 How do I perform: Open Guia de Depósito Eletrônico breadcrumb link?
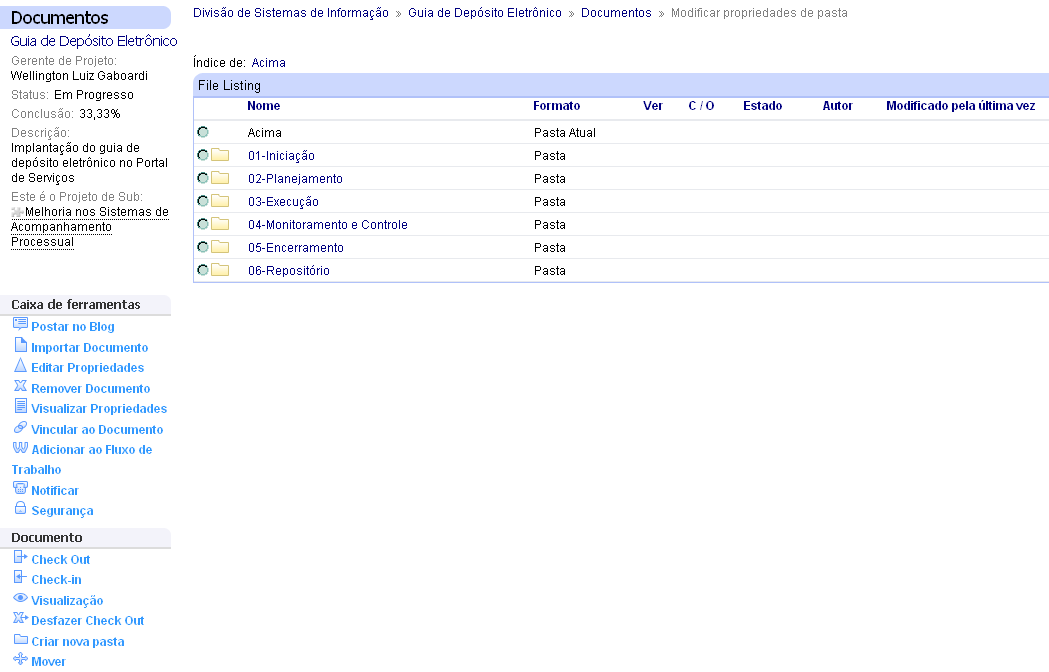(485, 13)
